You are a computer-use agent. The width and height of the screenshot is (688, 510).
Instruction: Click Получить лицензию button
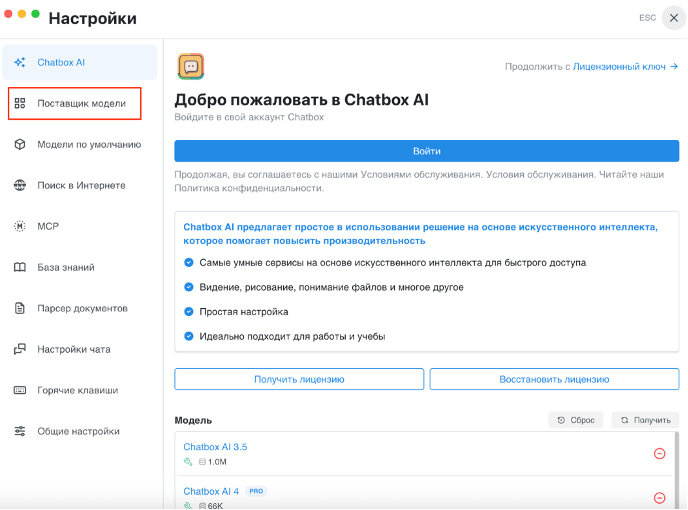click(299, 379)
